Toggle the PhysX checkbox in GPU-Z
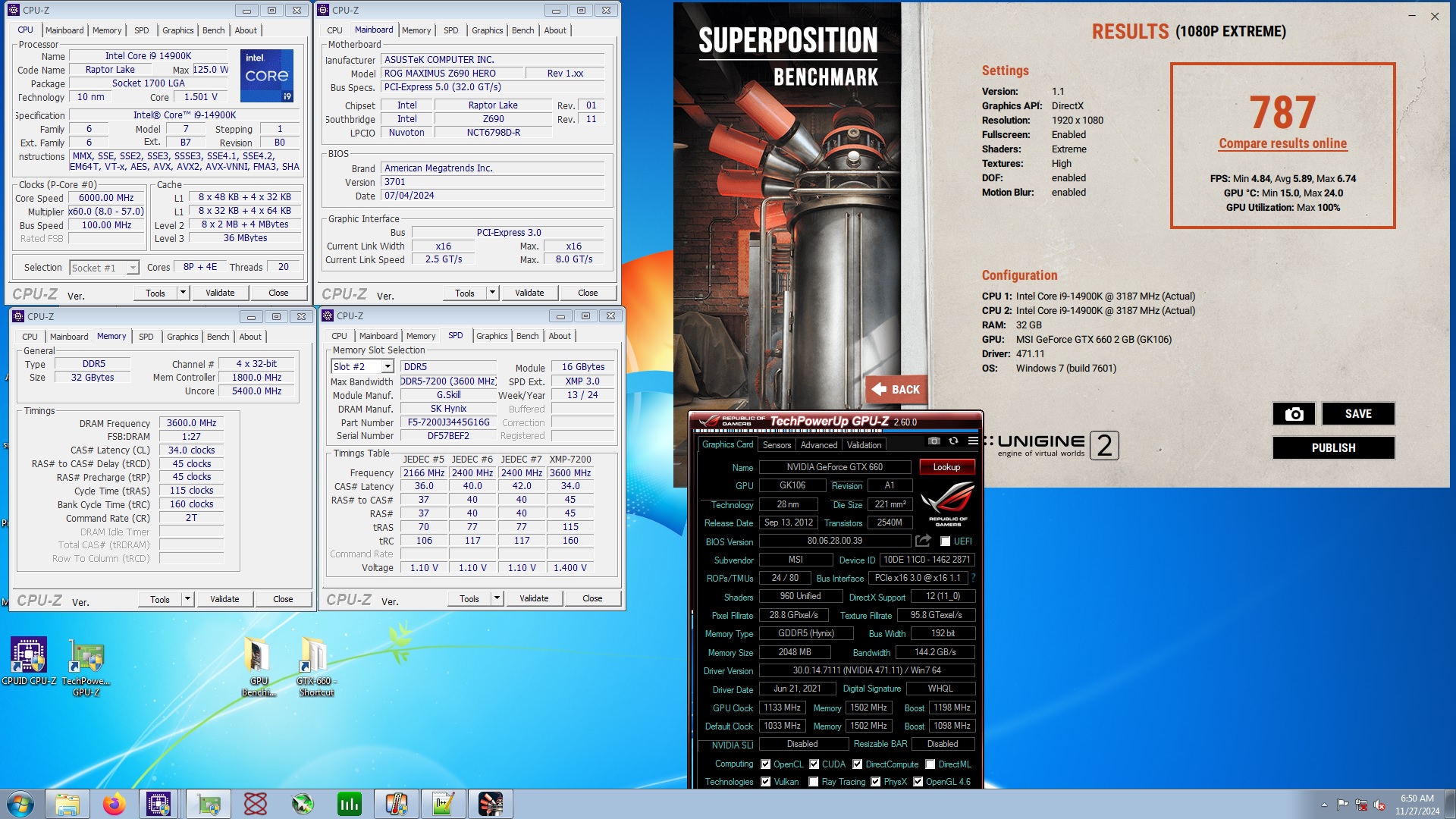This screenshot has height=819, width=1456. tap(876, 782)
